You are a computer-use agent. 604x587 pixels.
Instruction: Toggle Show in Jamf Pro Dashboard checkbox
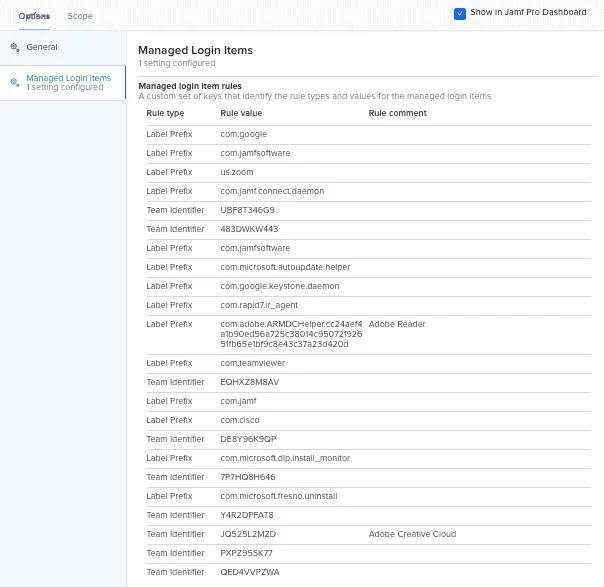[460, 13]
